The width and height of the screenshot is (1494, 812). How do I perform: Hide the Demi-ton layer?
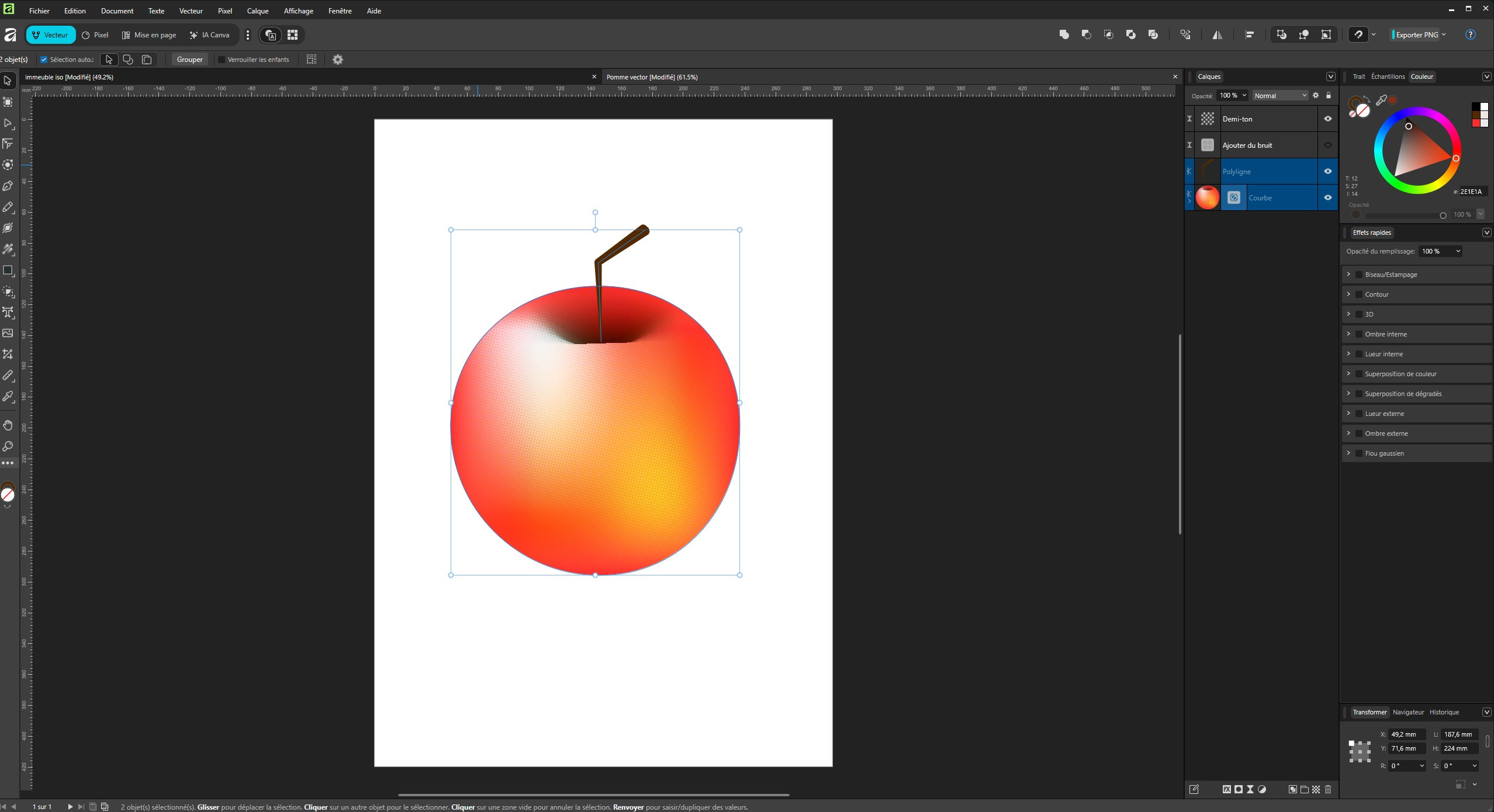click(x=1328, y=119)
